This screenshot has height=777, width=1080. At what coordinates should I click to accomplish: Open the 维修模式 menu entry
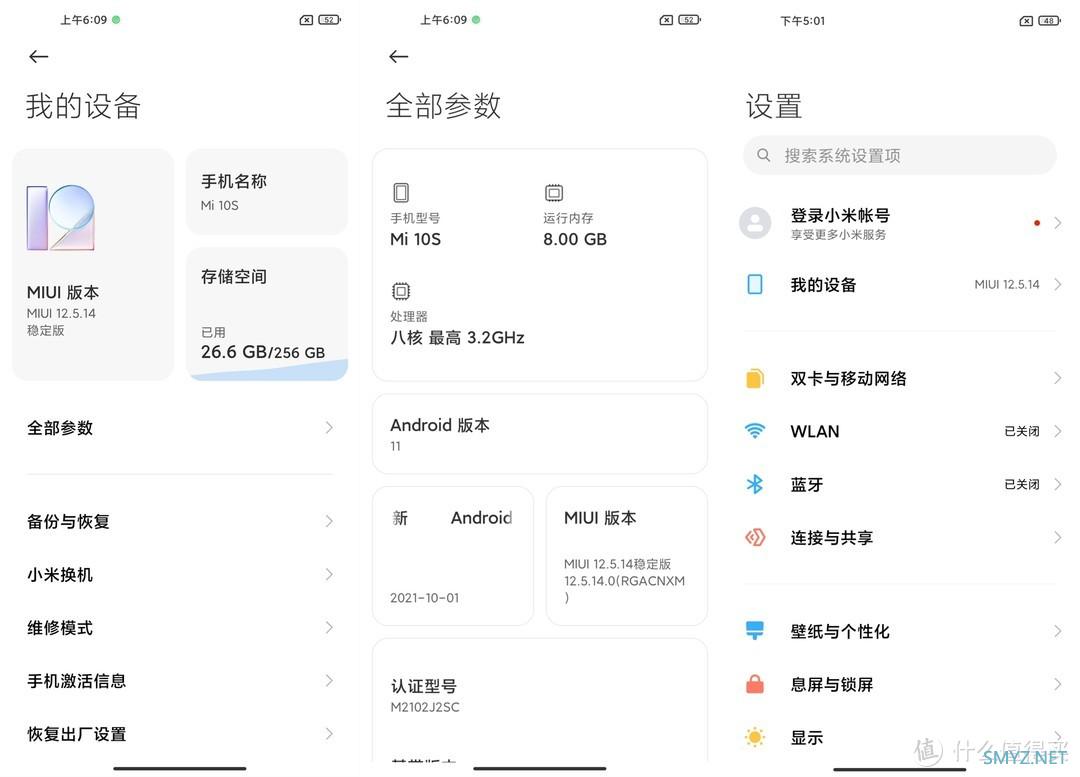(180, 628)
